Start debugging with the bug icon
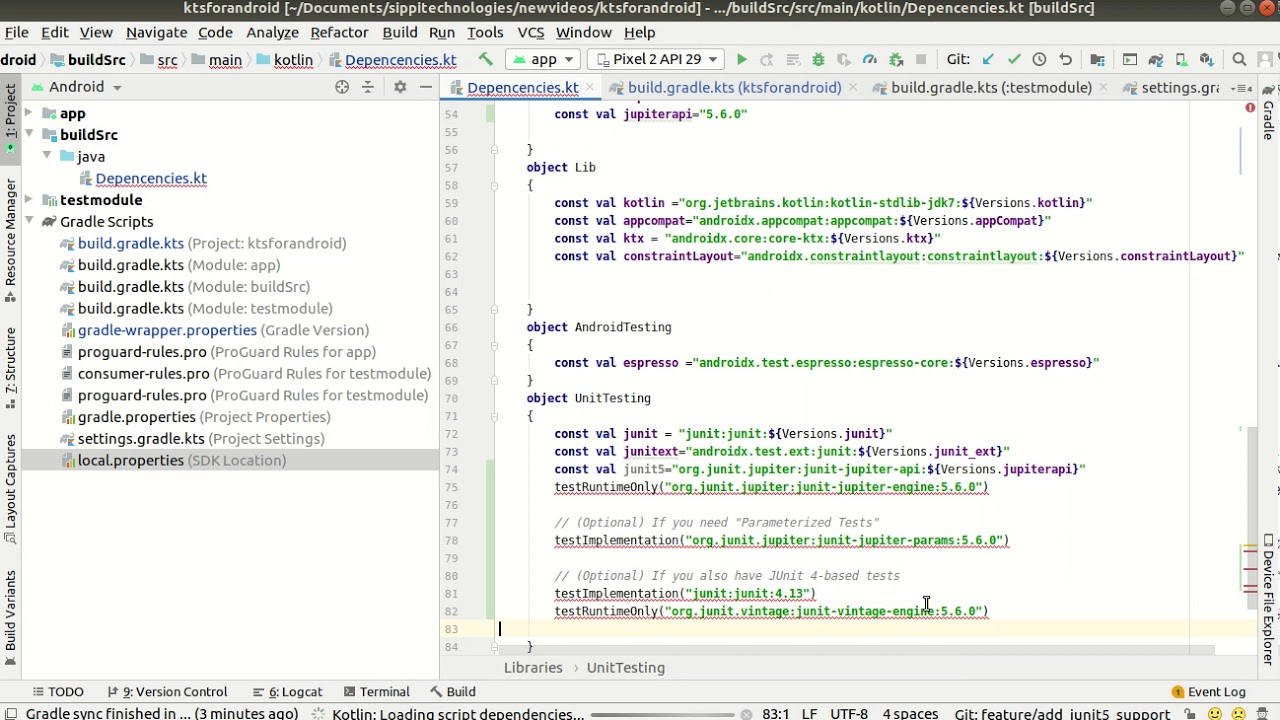 click(x=818, y=60)
